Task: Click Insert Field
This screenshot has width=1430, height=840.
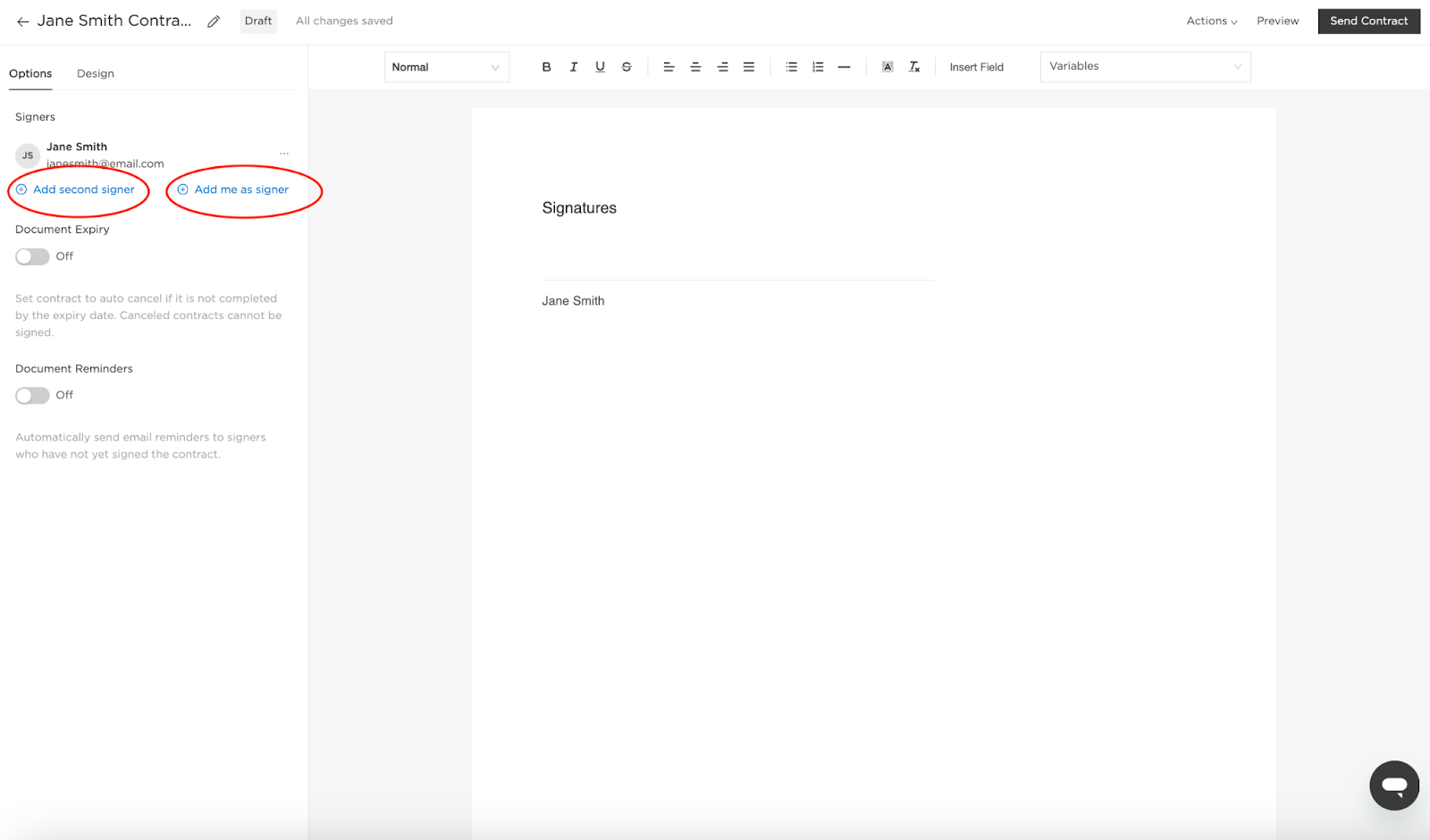Action: tap(976, 67)
